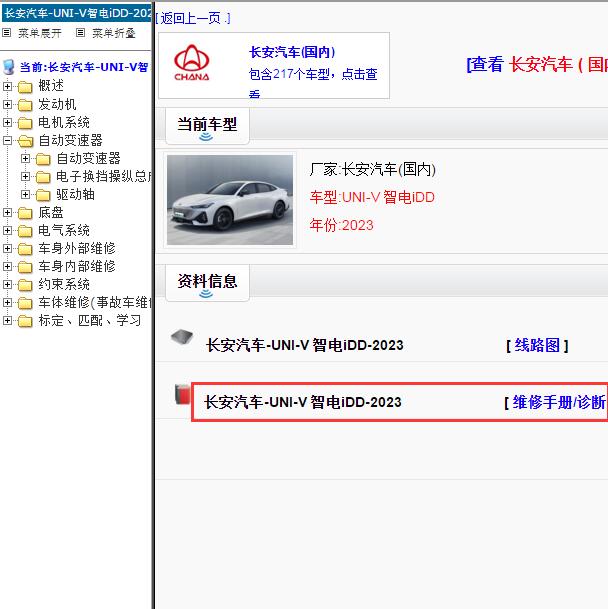Expand the 发动机 tree node
Image resolution: width=608 pixels, height=609 pixels.
tap(7, 104)
